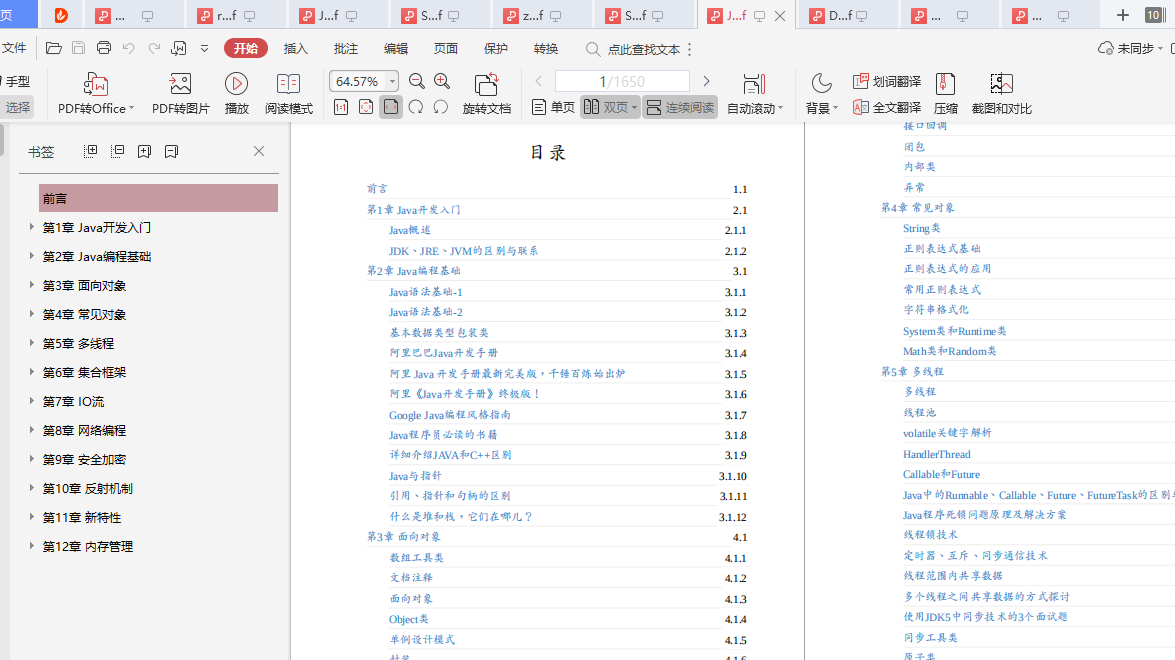Click the 旋转文档 rotate document icon
Image resolution: width=1175 pixels, height=660 pixels.
click(486, 84)
